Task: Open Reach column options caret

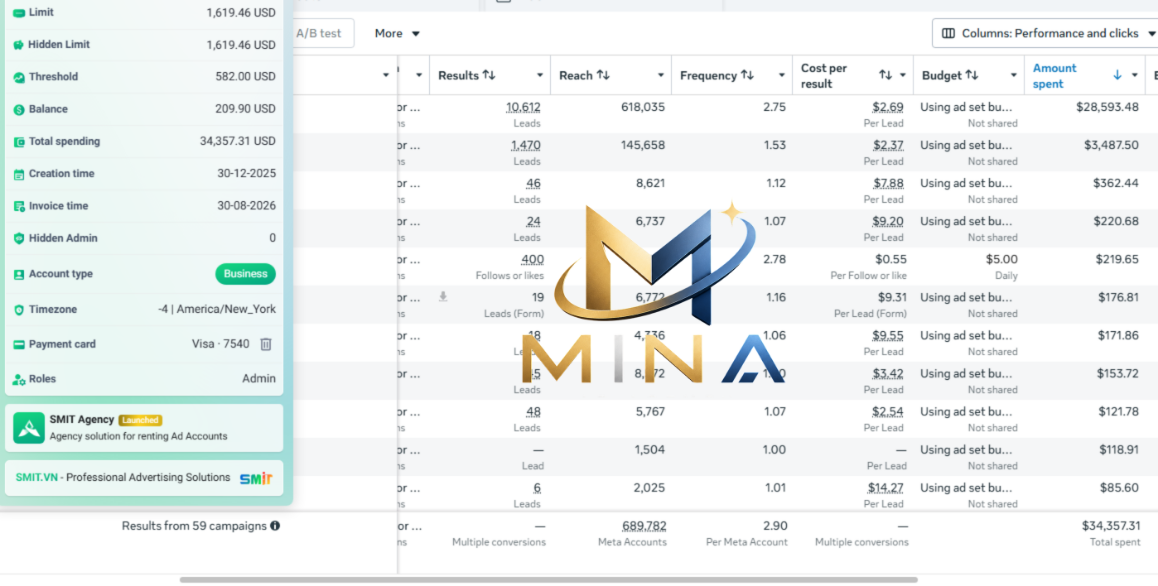Action: [661, 75]
